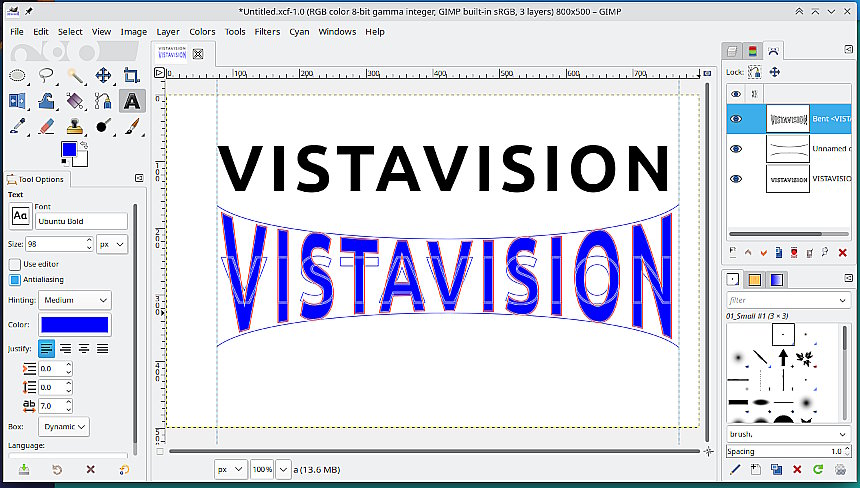Select the Color Picker eyedropper tool

(x=18, y=127)
